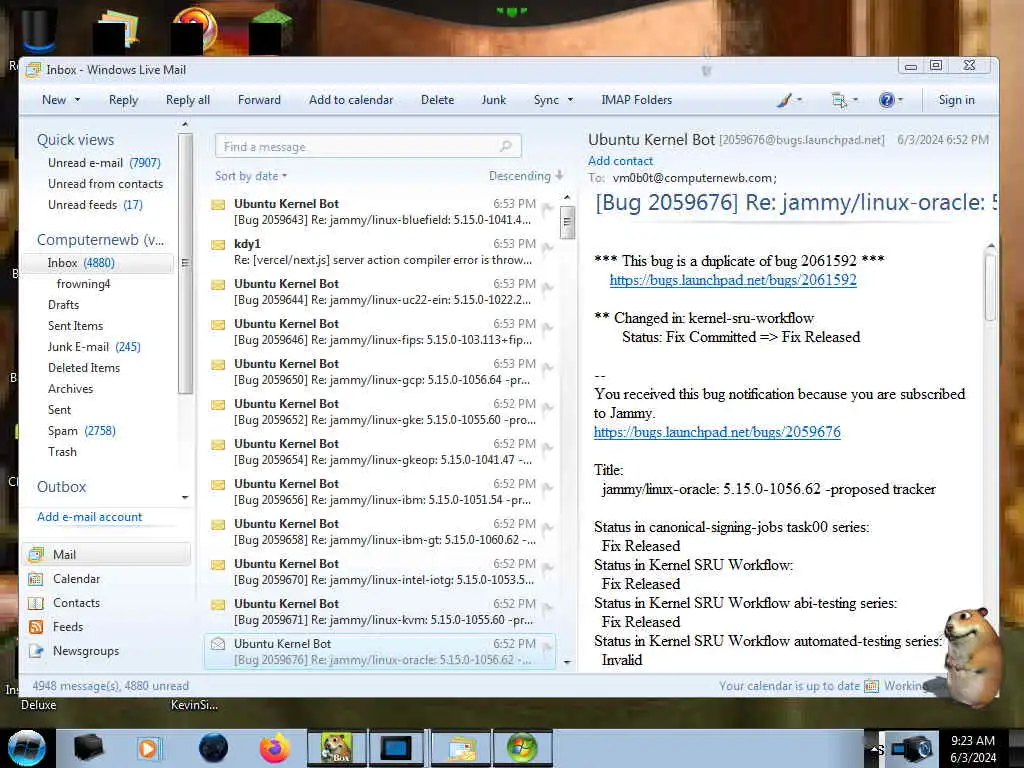Open the Deleted Items folder
The width and height of the screenshot is (1024, 768).
pyautogui.click(x=84, y=368)
